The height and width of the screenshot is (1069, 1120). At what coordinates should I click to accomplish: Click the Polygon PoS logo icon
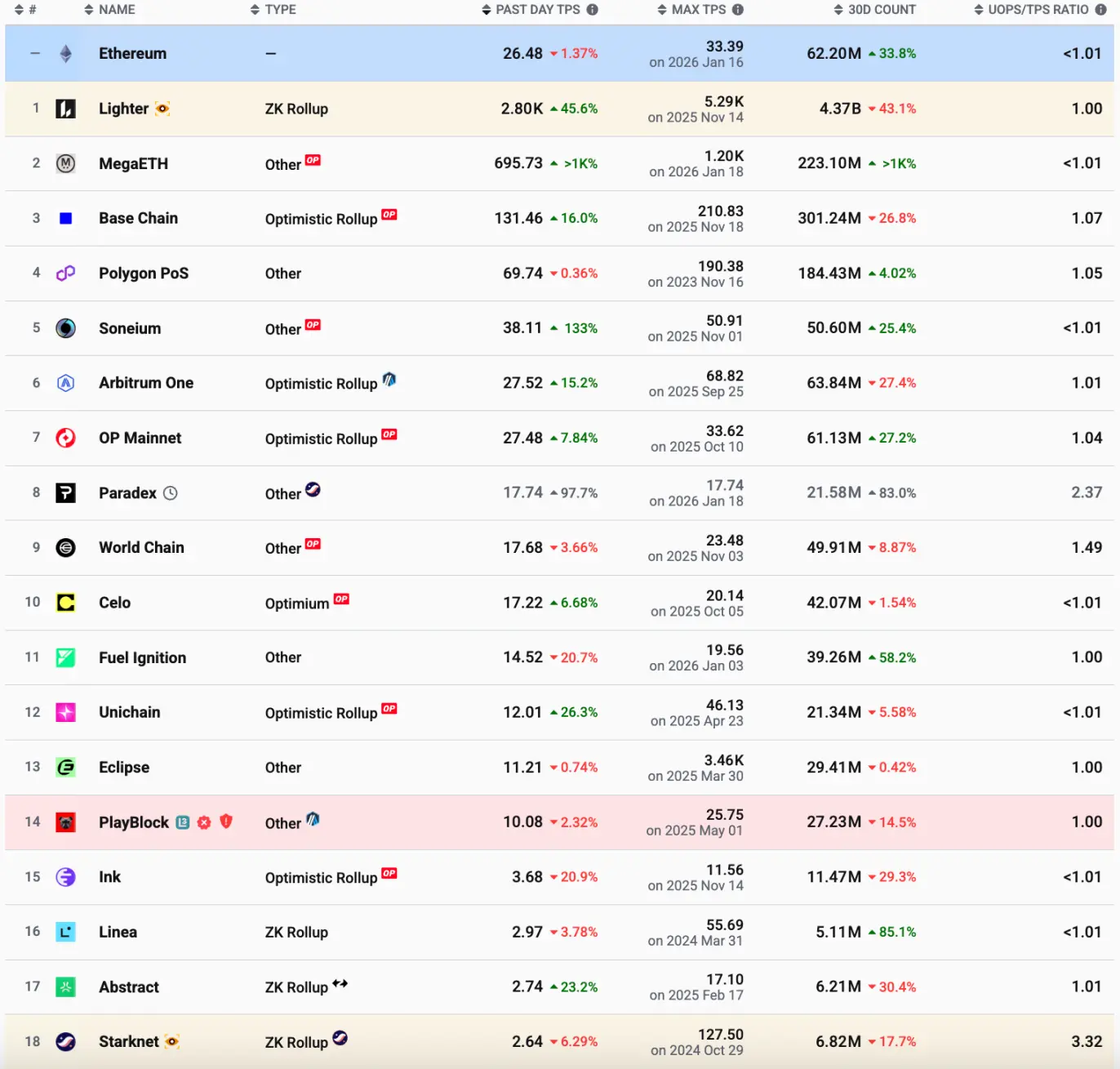pyautogui.click(x=65, y=274)
